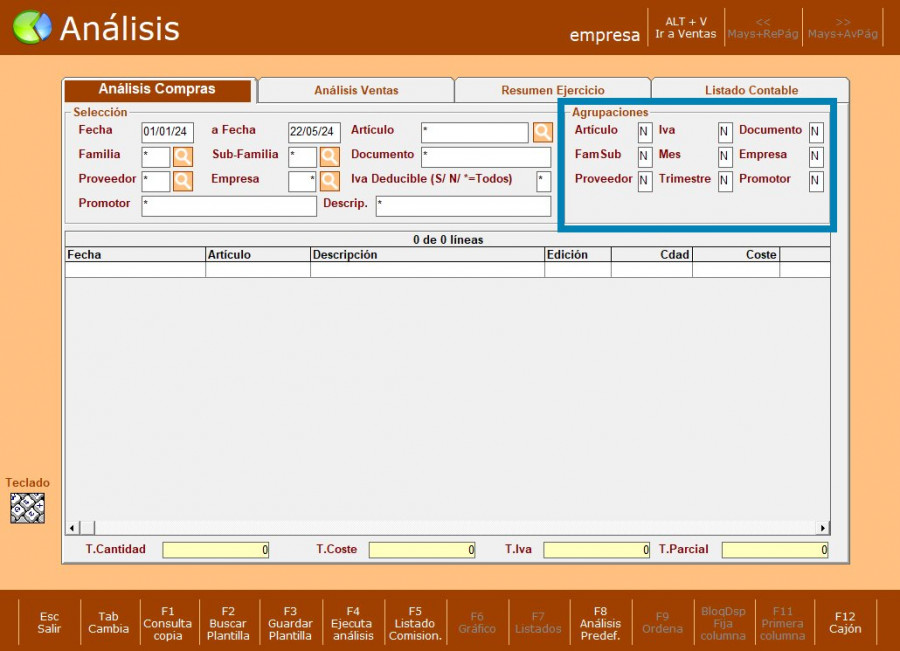
Task: Click the Fecha start date field
Action: 167,132
